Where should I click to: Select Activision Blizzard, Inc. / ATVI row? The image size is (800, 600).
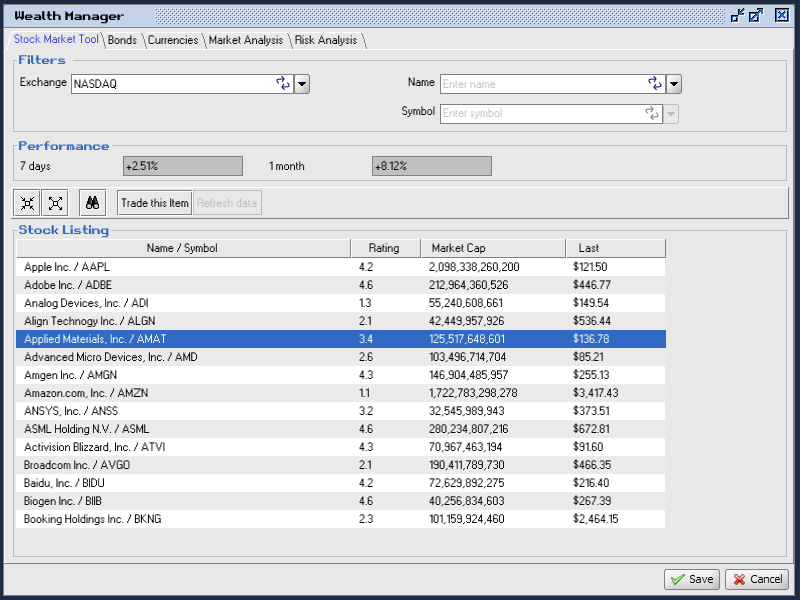tap(341, 447)
